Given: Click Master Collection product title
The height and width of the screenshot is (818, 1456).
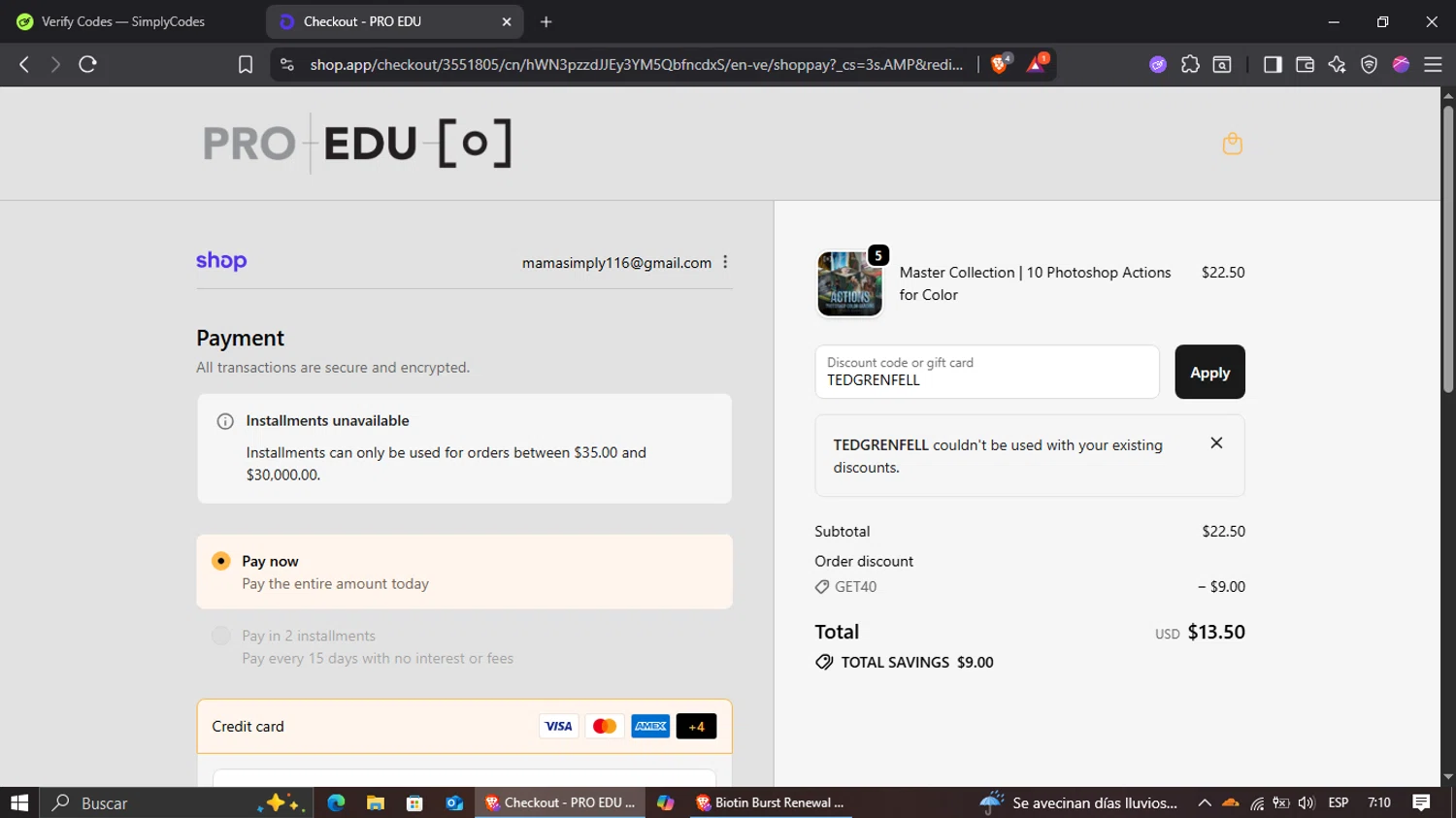Looking at the screenshot, I should [1035, 283].
